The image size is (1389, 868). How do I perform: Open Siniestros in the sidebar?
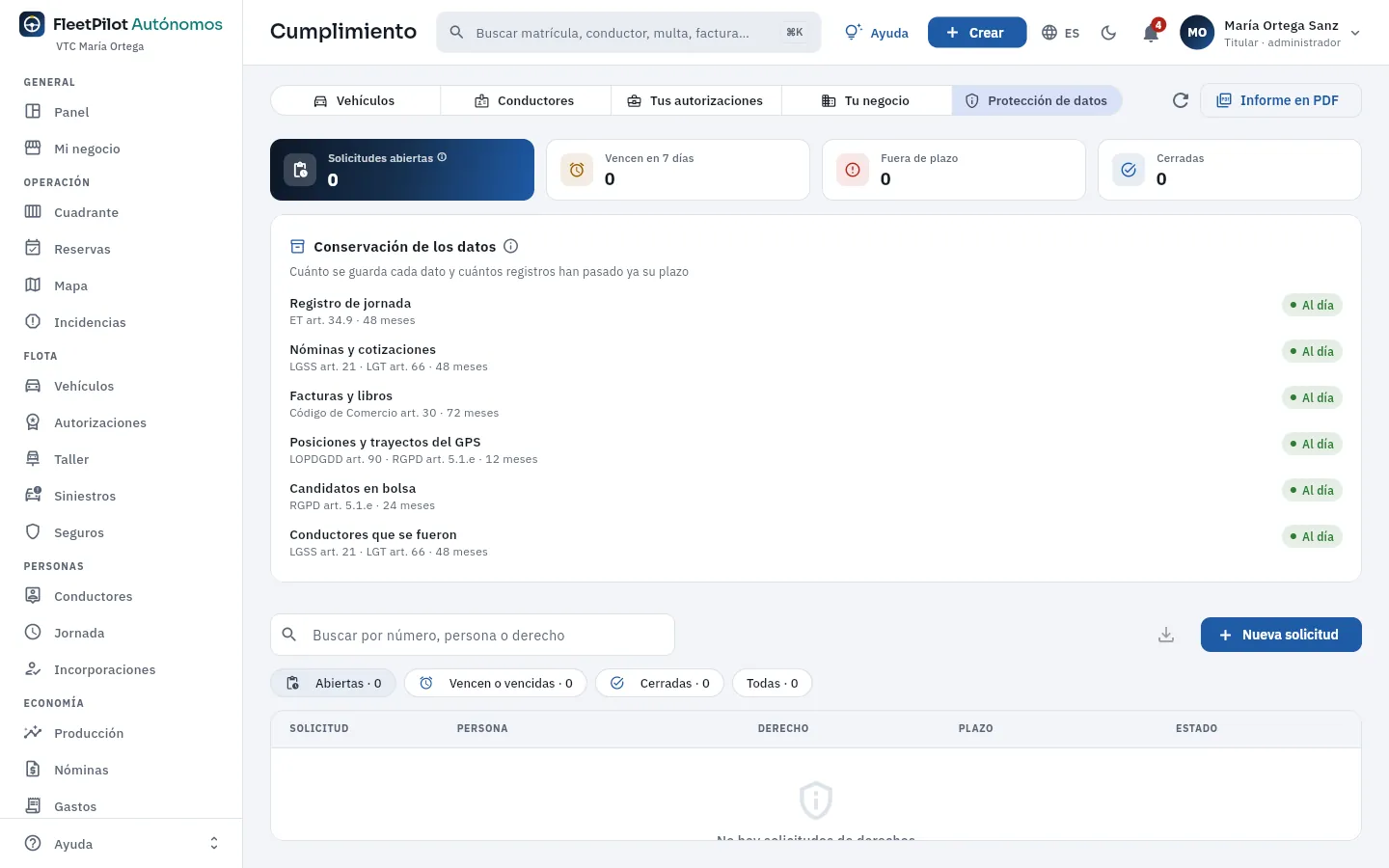tap(121, 496)
